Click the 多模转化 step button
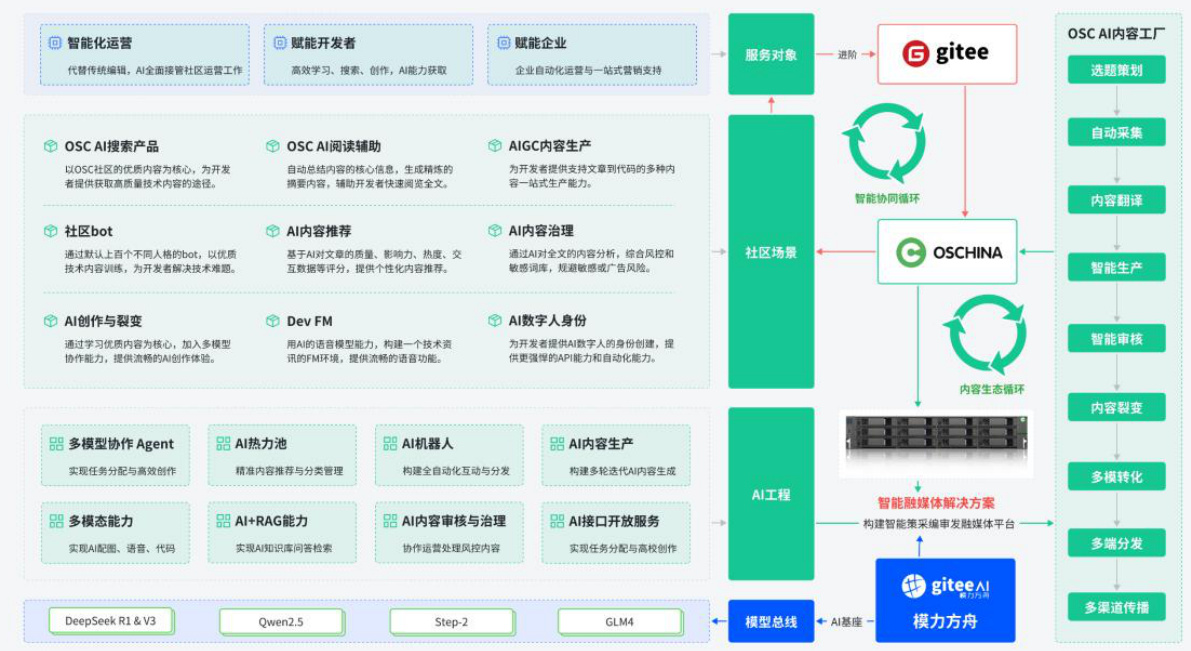The width and height of the screenshot is (1191, 651). 1117,476
